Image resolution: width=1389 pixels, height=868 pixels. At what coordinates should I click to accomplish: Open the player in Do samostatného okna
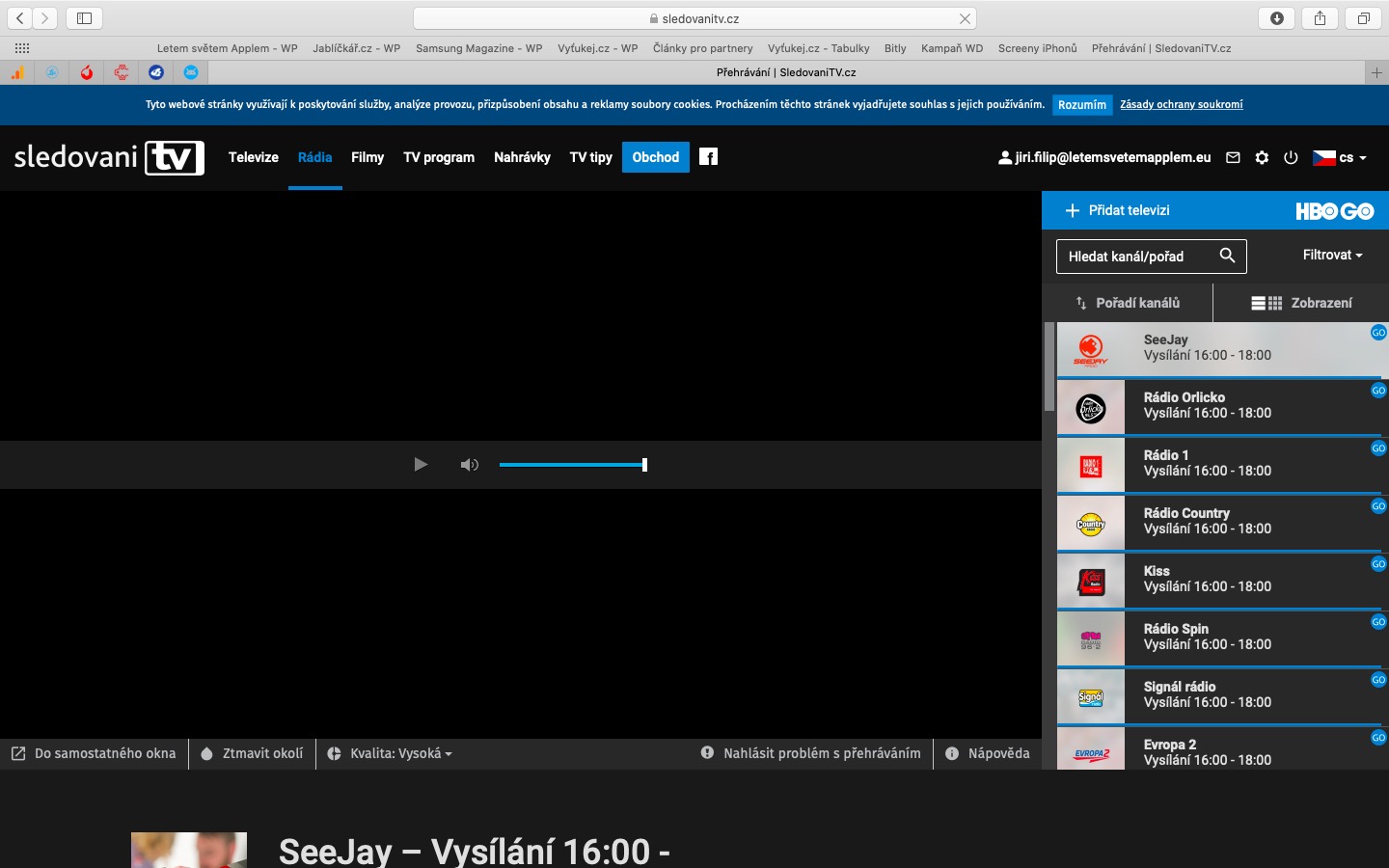(94, 753)
